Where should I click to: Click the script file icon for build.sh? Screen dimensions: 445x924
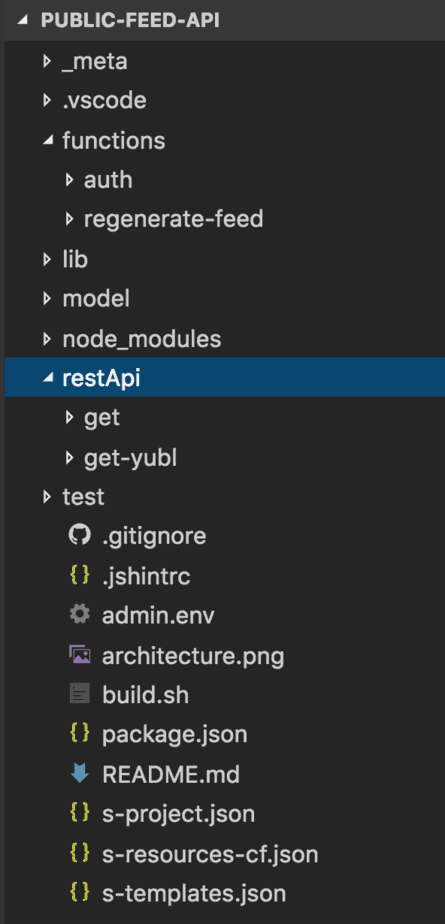coord(80,694)
